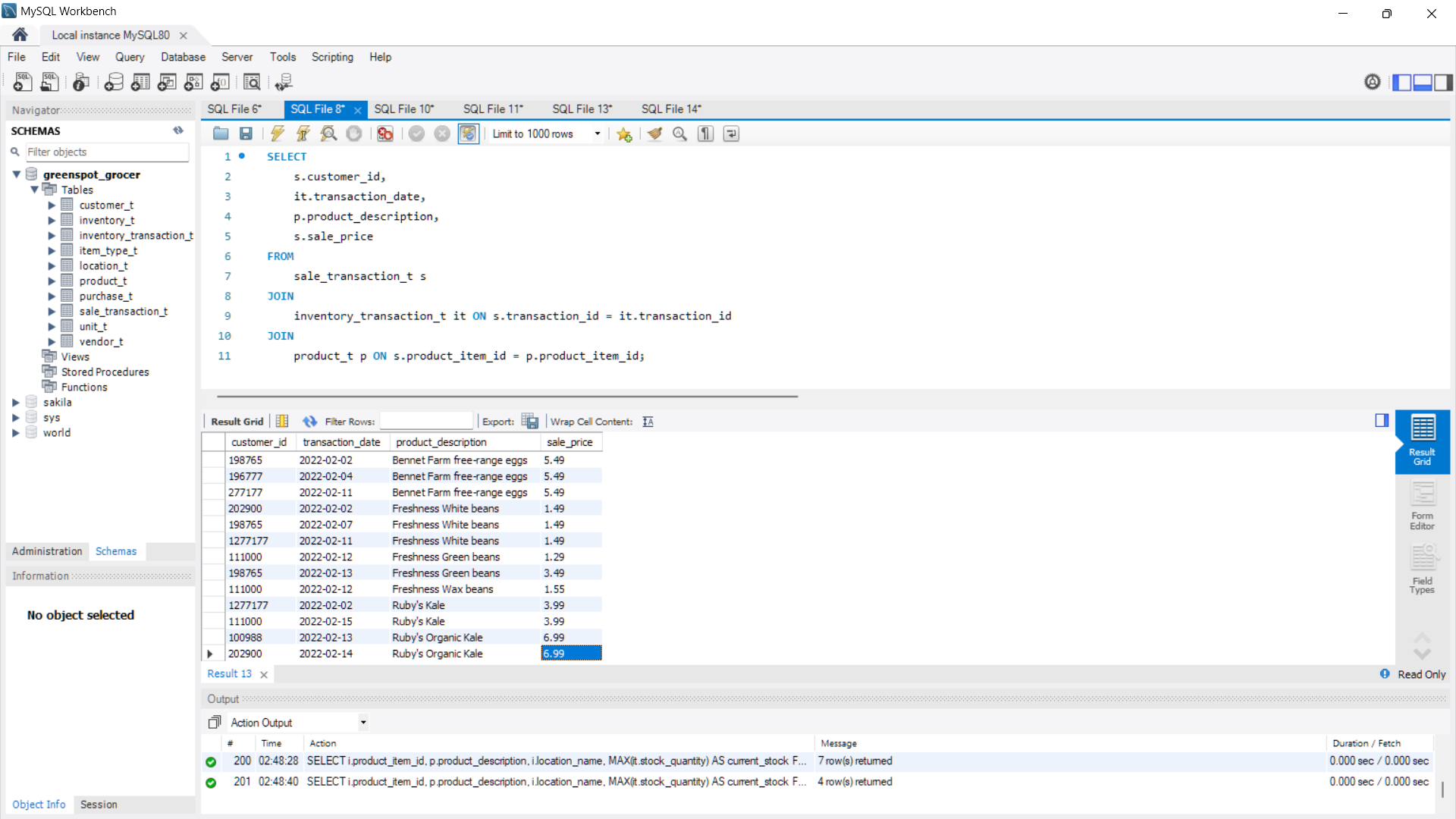The image size is (1456, 819).
Task: Toggle continue-on-error script execution button
Action: click(385, 134)
